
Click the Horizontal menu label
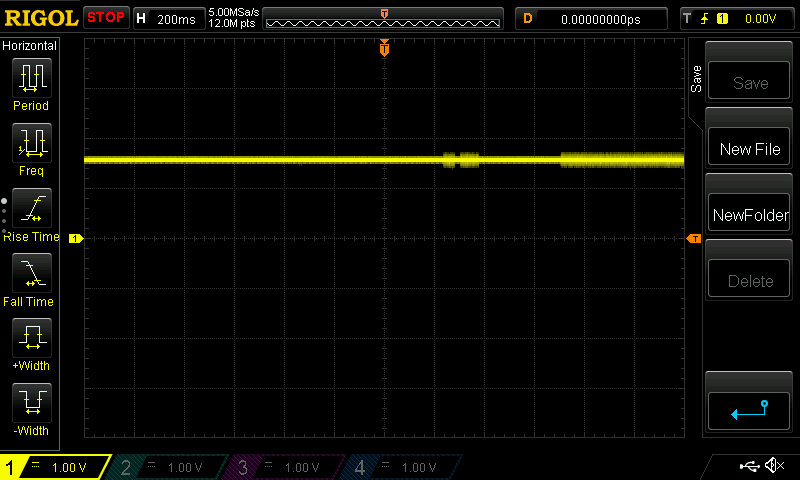[x=30, y=45]
